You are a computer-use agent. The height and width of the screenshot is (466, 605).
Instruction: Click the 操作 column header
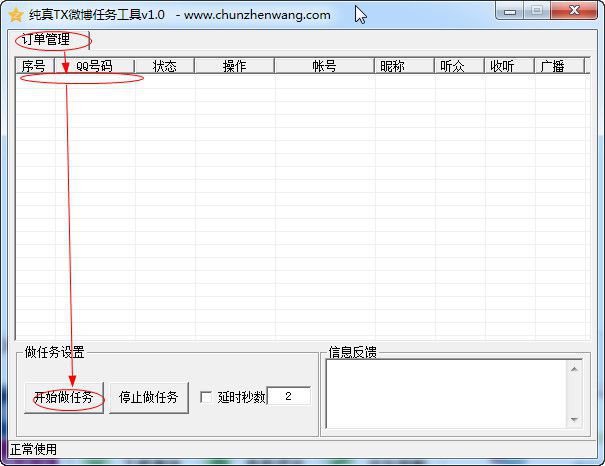pos(235,66)
